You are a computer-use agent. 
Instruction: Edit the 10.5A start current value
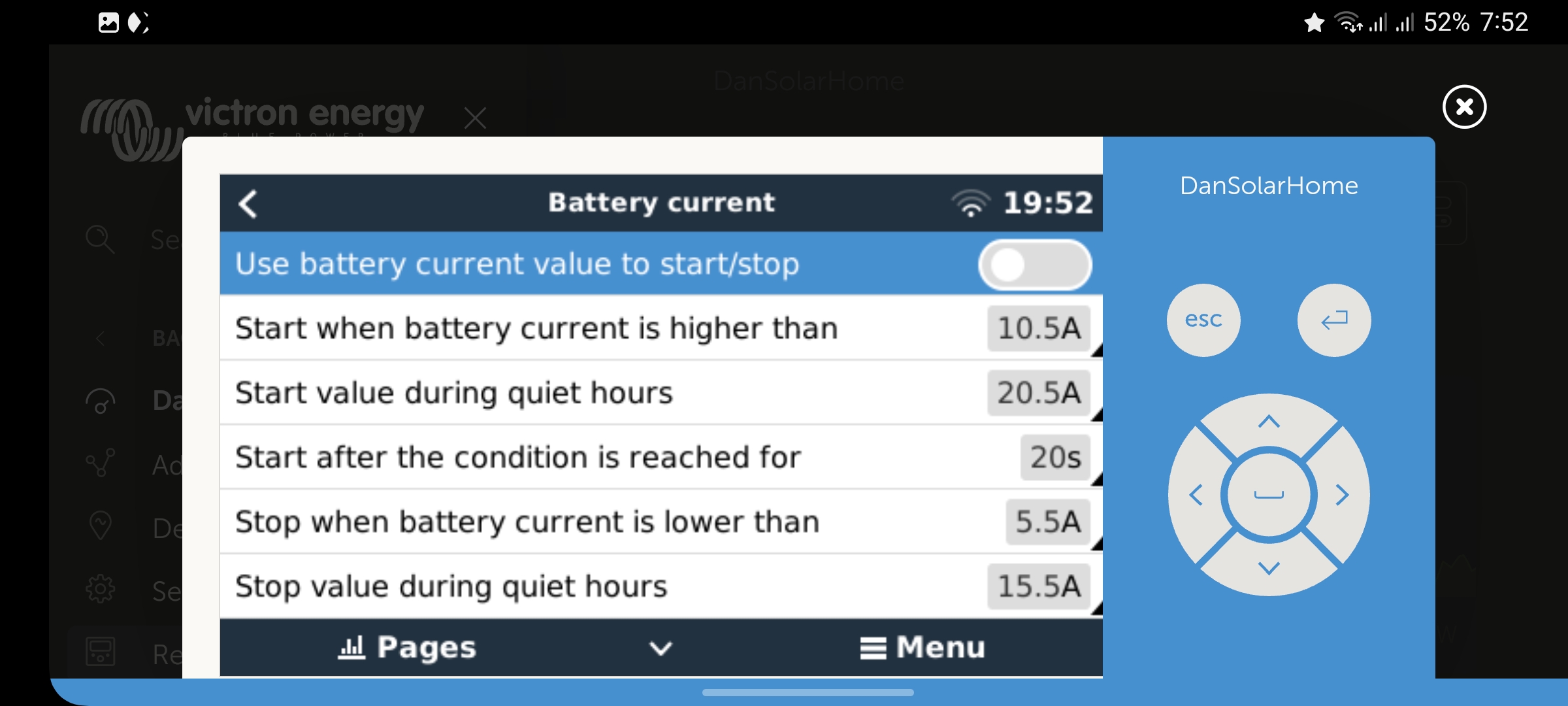pyautogui.click(x=1039, y=328)
